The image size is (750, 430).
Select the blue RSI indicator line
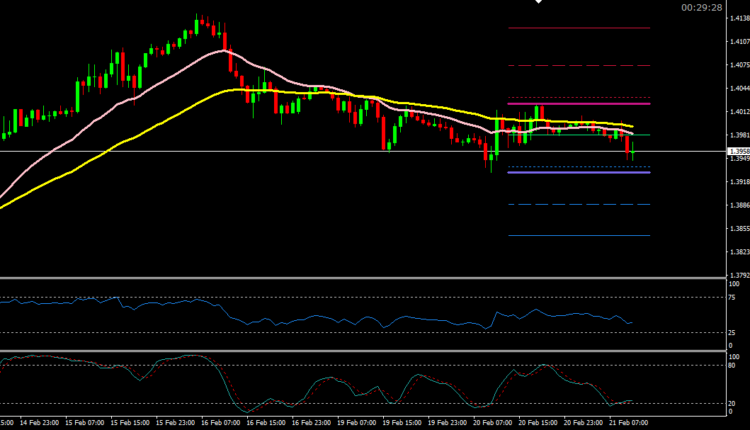(300, 320)
